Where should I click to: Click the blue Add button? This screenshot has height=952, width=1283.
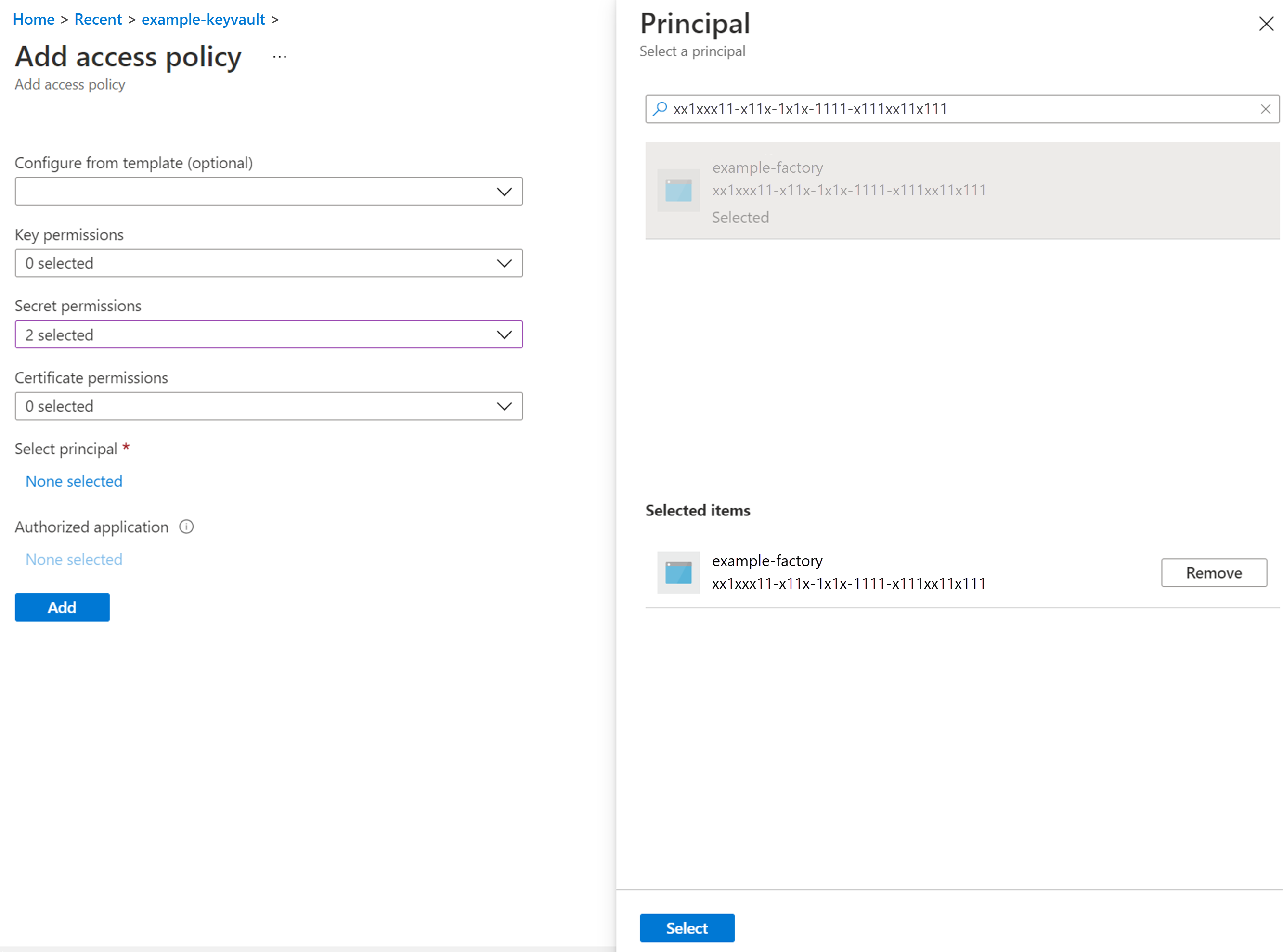tap(62, 607)
